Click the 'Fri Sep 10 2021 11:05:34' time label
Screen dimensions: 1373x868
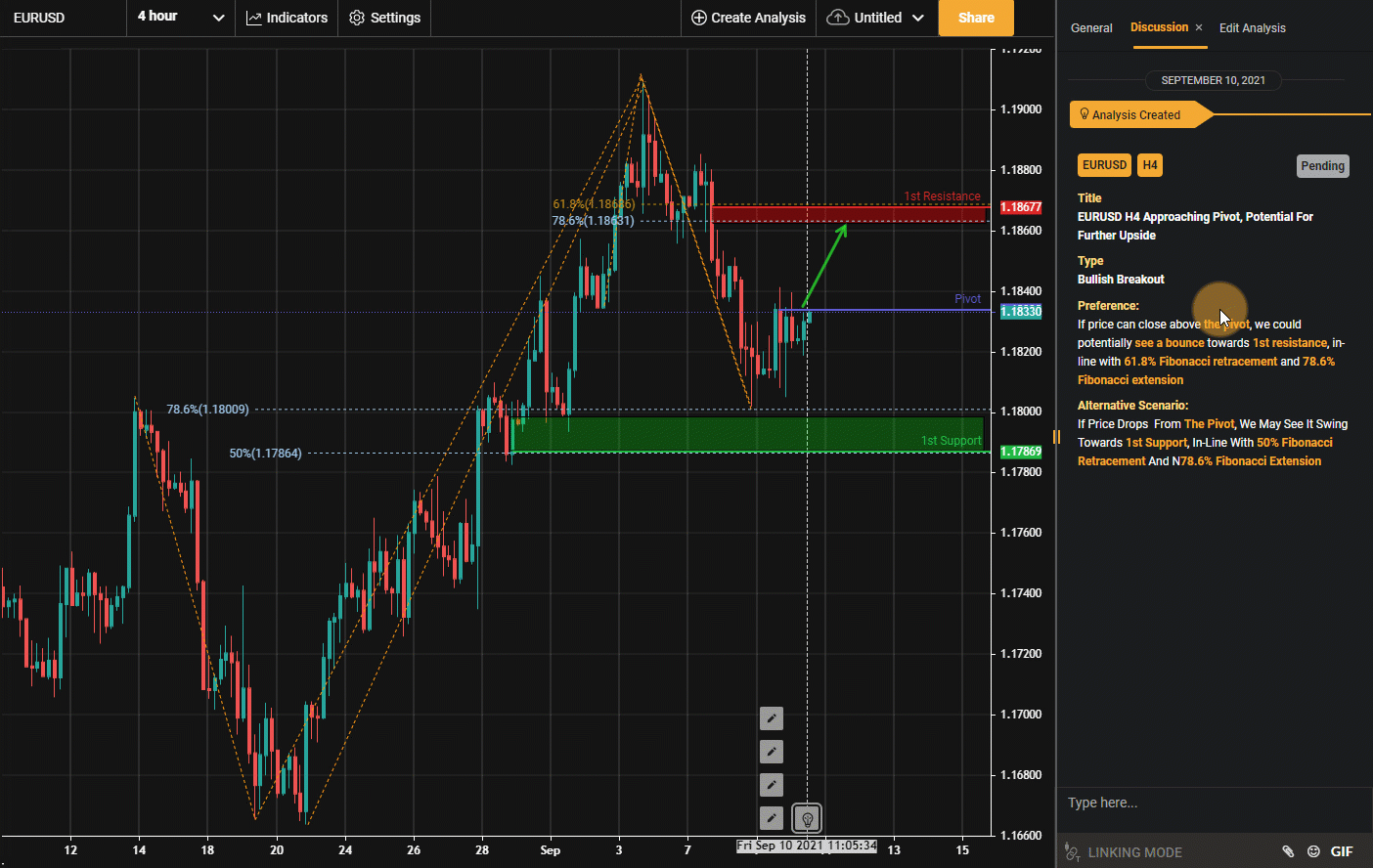(x=807, y=846)
